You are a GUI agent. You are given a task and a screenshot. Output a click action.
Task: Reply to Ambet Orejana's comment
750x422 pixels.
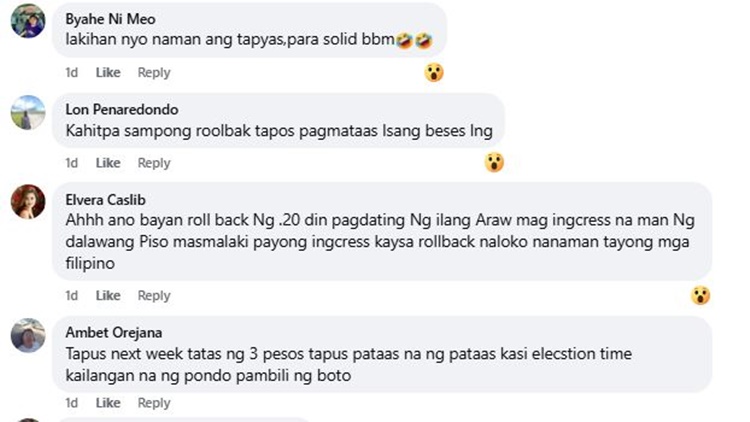pos(154,403)
